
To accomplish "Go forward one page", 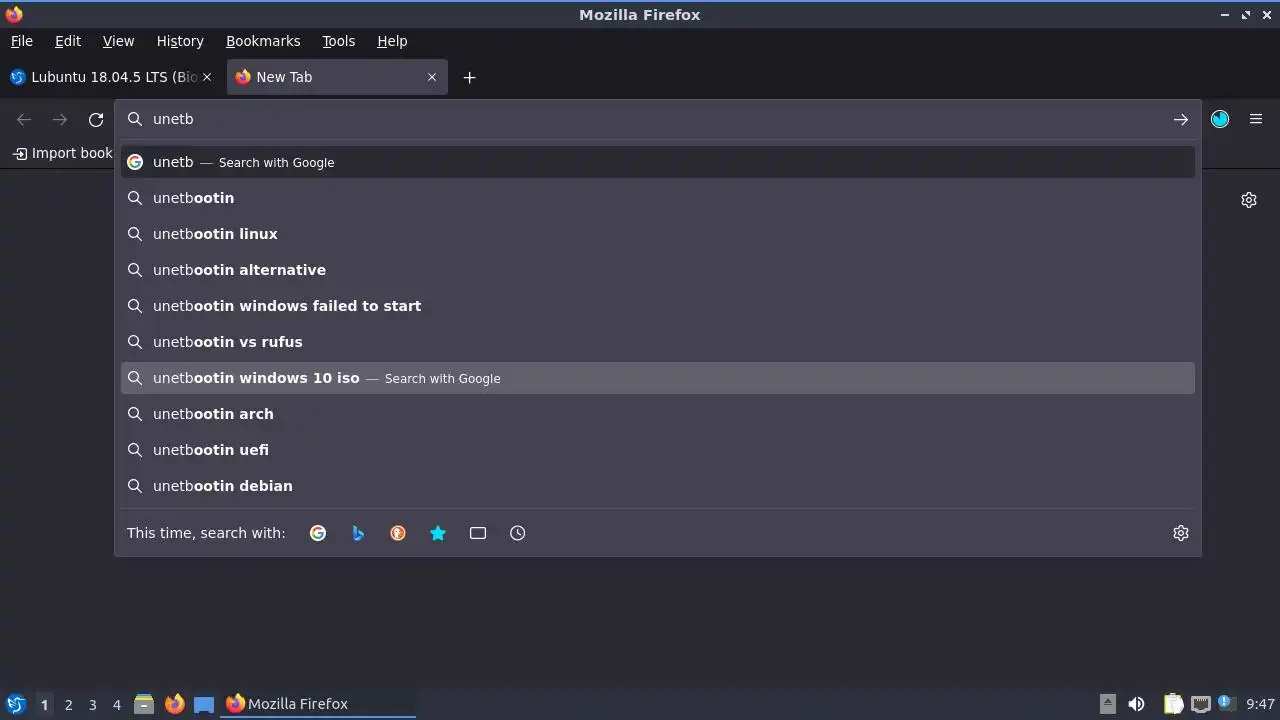I will (60, 119).
